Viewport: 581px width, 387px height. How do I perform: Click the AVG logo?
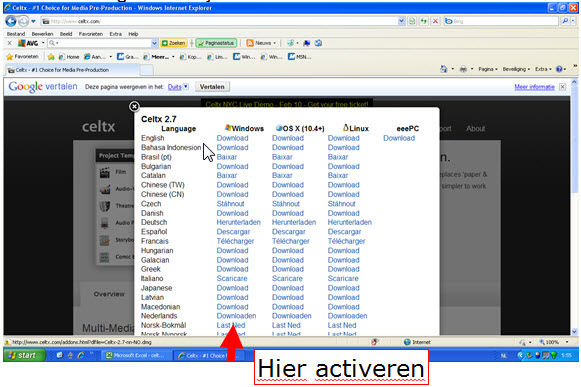coord(29,43)
